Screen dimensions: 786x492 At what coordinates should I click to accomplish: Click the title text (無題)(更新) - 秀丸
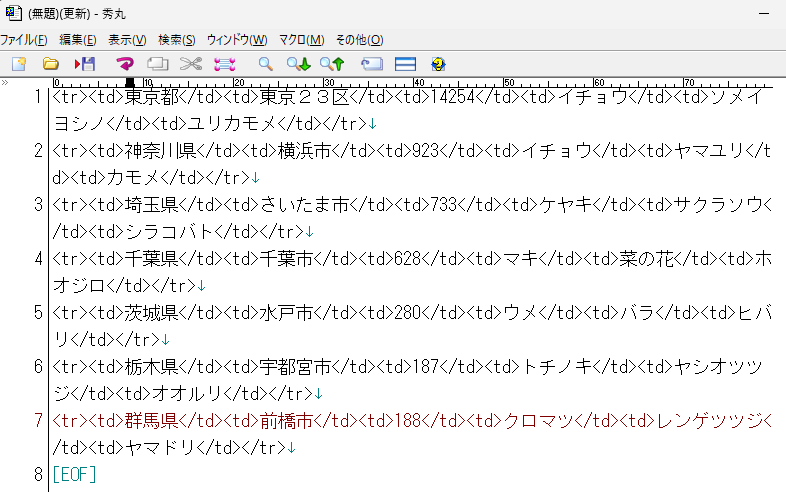coord(77,14)
